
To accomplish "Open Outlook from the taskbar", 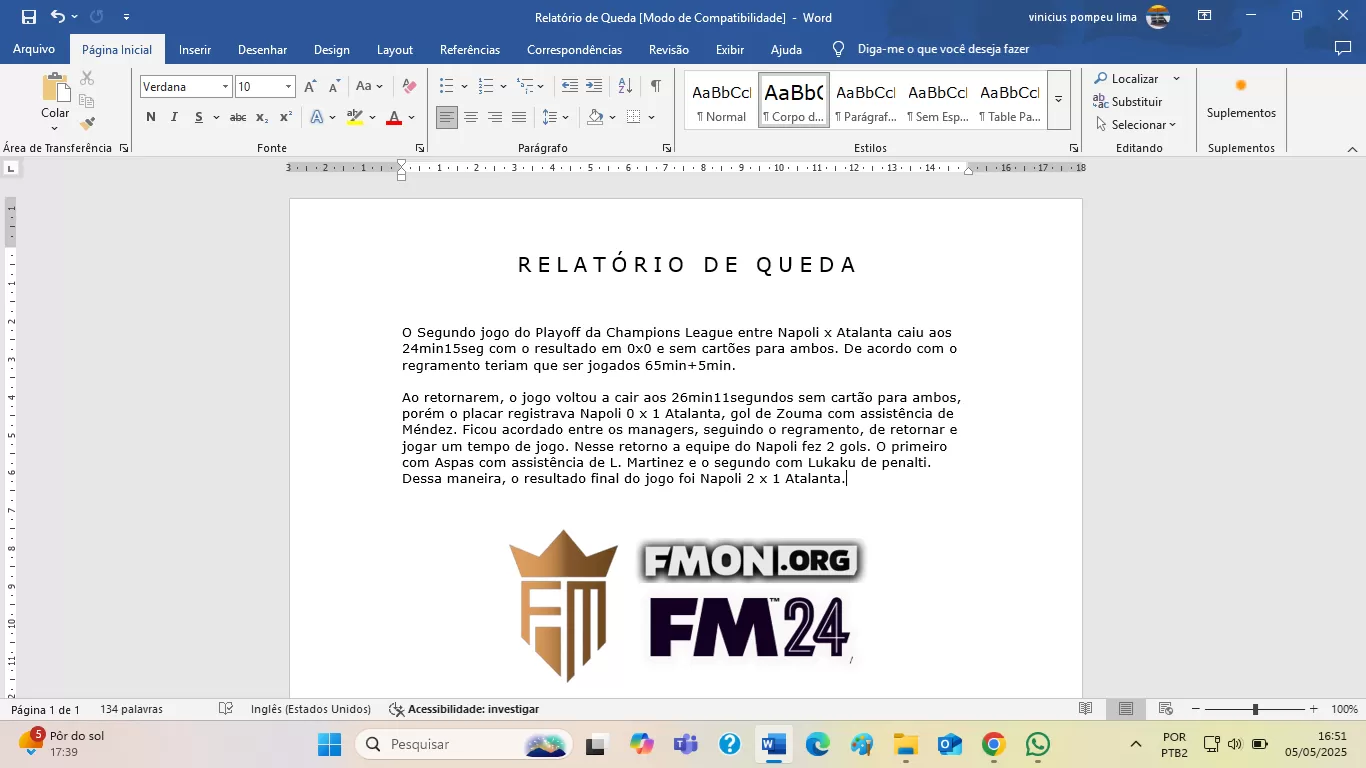I will [949, 744].
